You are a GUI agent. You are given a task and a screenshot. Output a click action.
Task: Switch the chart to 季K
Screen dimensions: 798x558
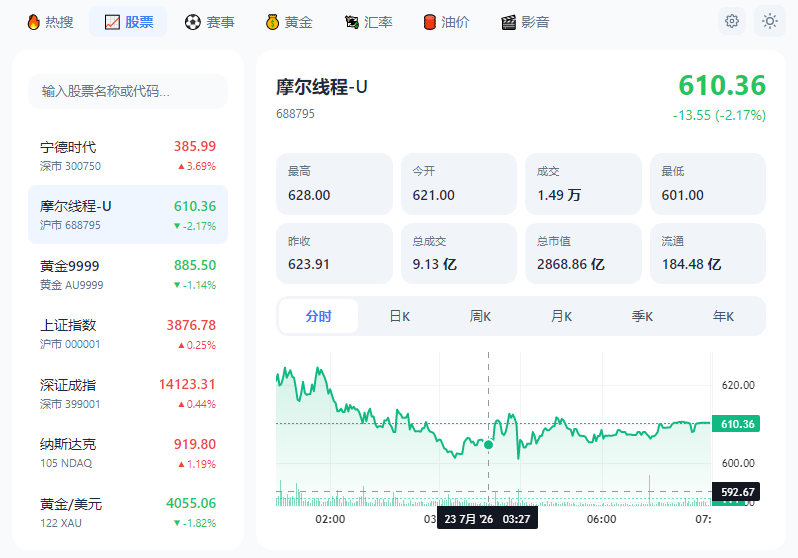pyautogui.click(x=642, y=316)
